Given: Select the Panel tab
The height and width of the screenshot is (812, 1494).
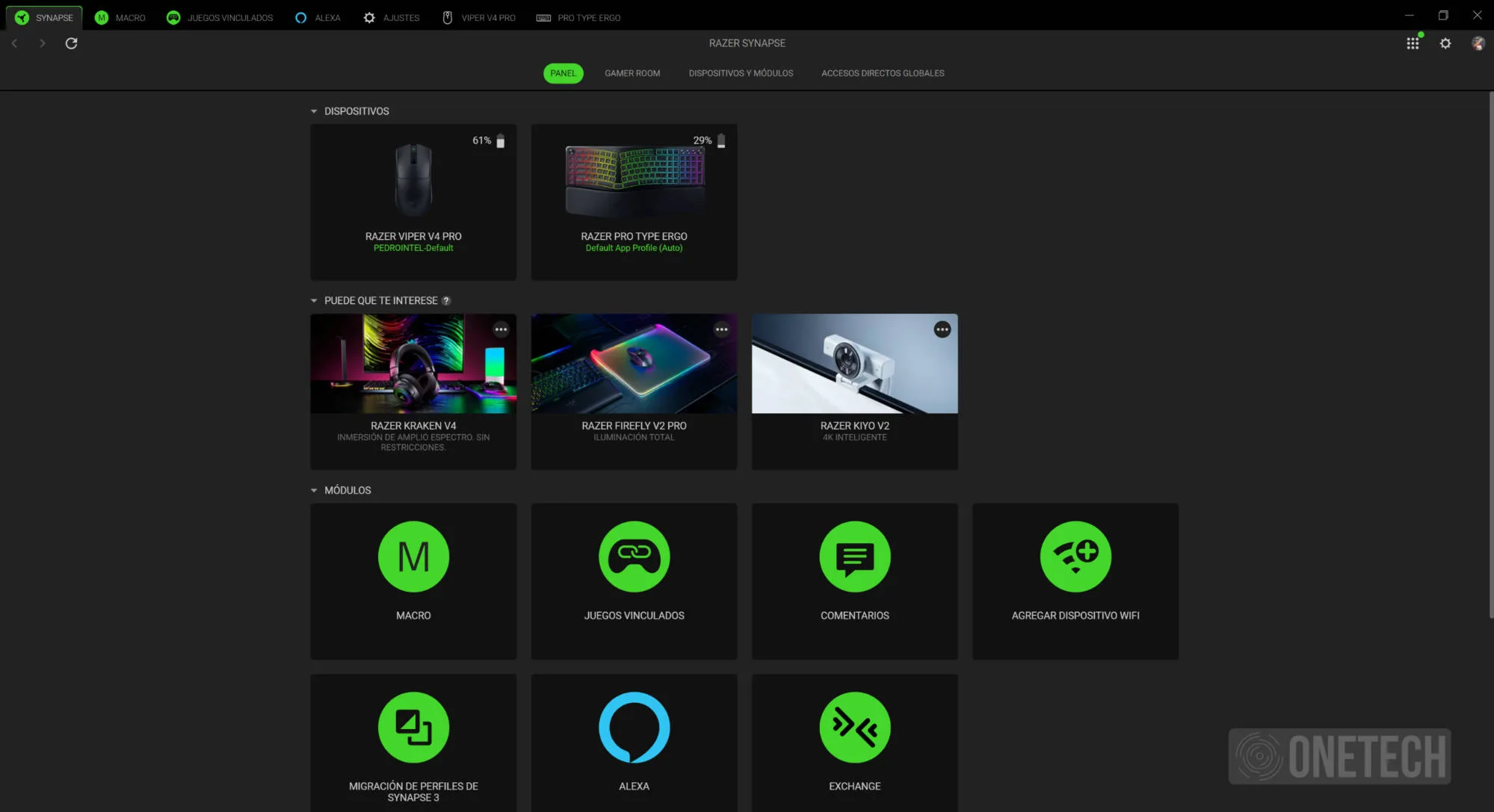Looking at the screenshot, I should (563, 73).
